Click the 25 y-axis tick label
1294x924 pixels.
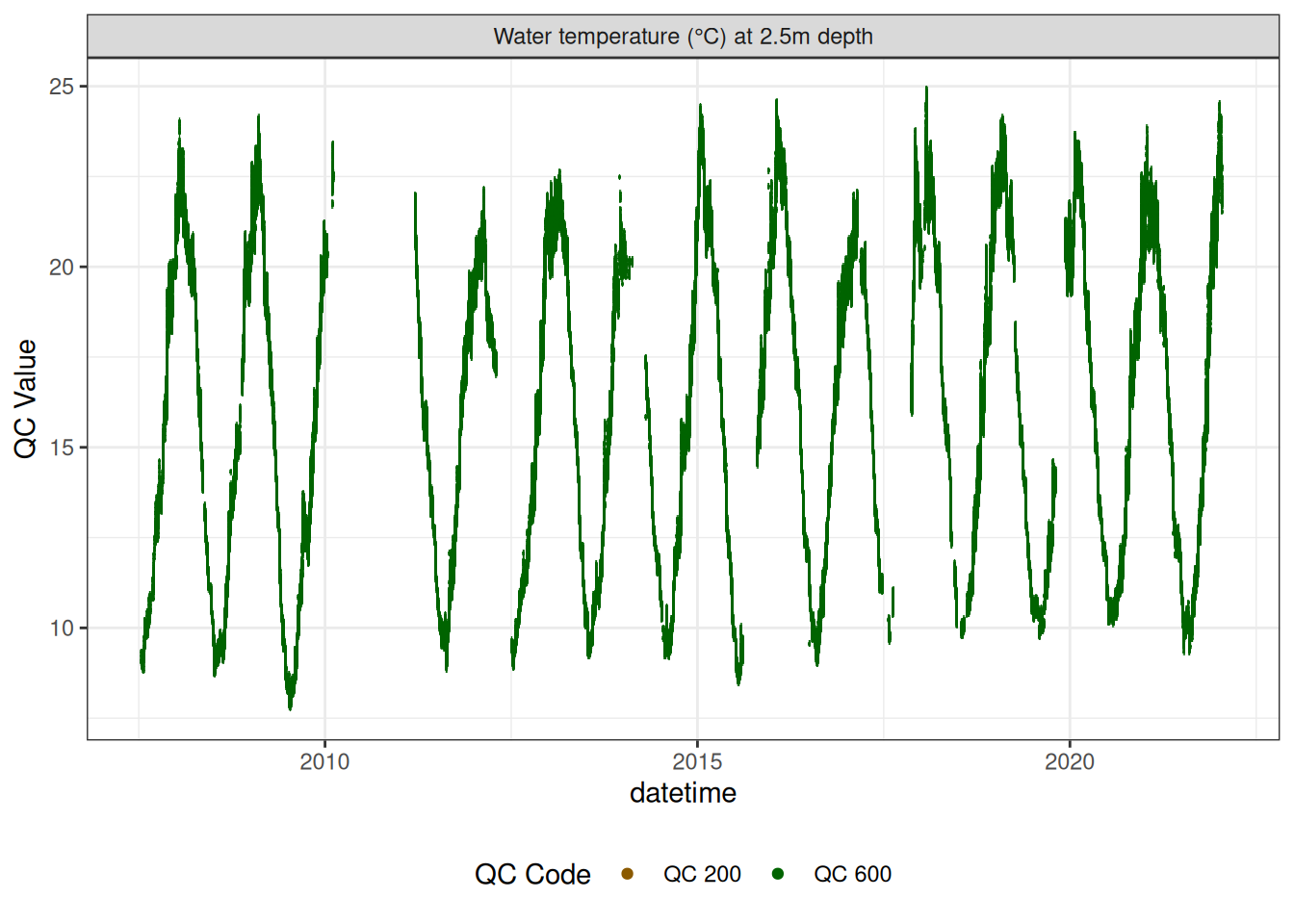(62, 87)
